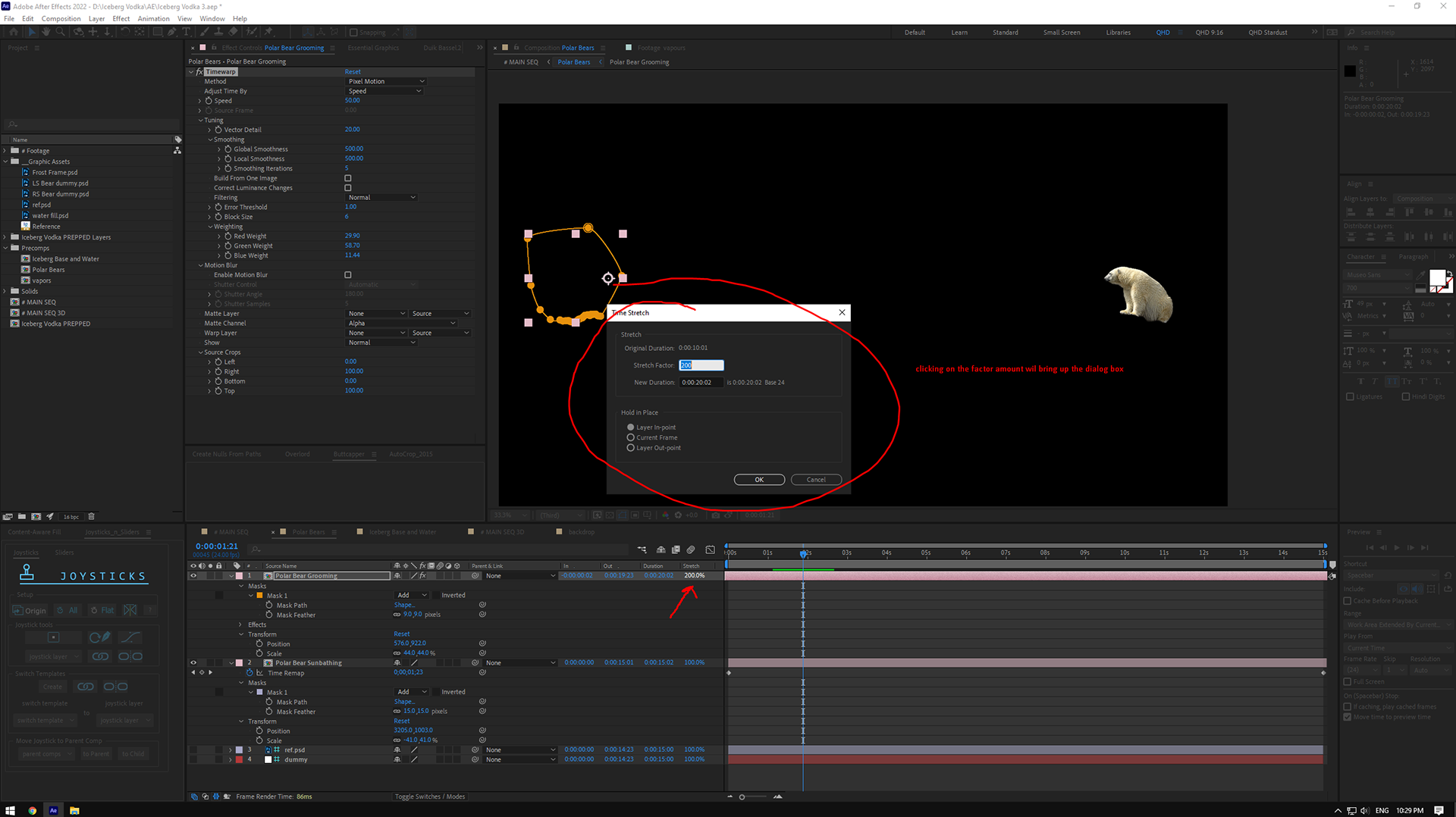Open graph editor icon in timeline
The width and height of the screenshot is (1456, 817).
710,549
